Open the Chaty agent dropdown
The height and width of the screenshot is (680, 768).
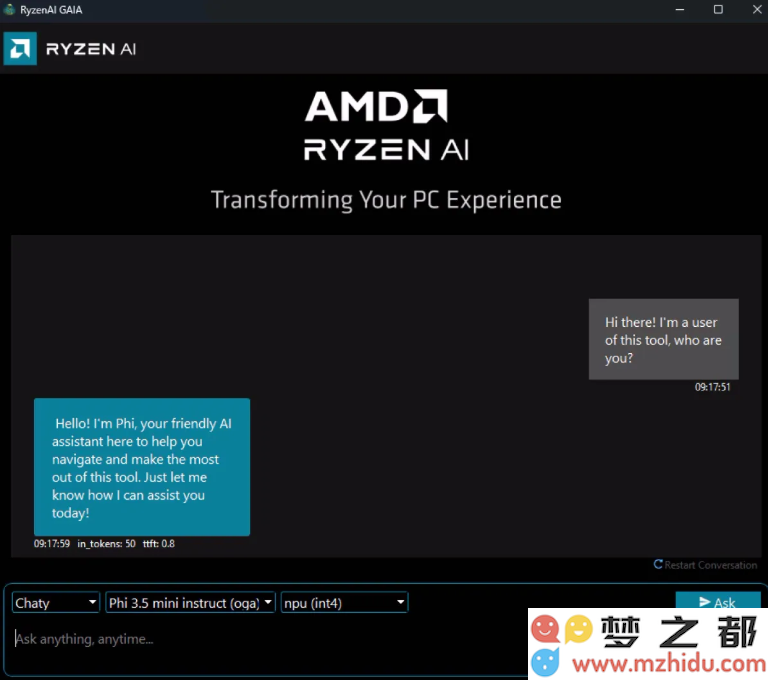click(56, 602)
